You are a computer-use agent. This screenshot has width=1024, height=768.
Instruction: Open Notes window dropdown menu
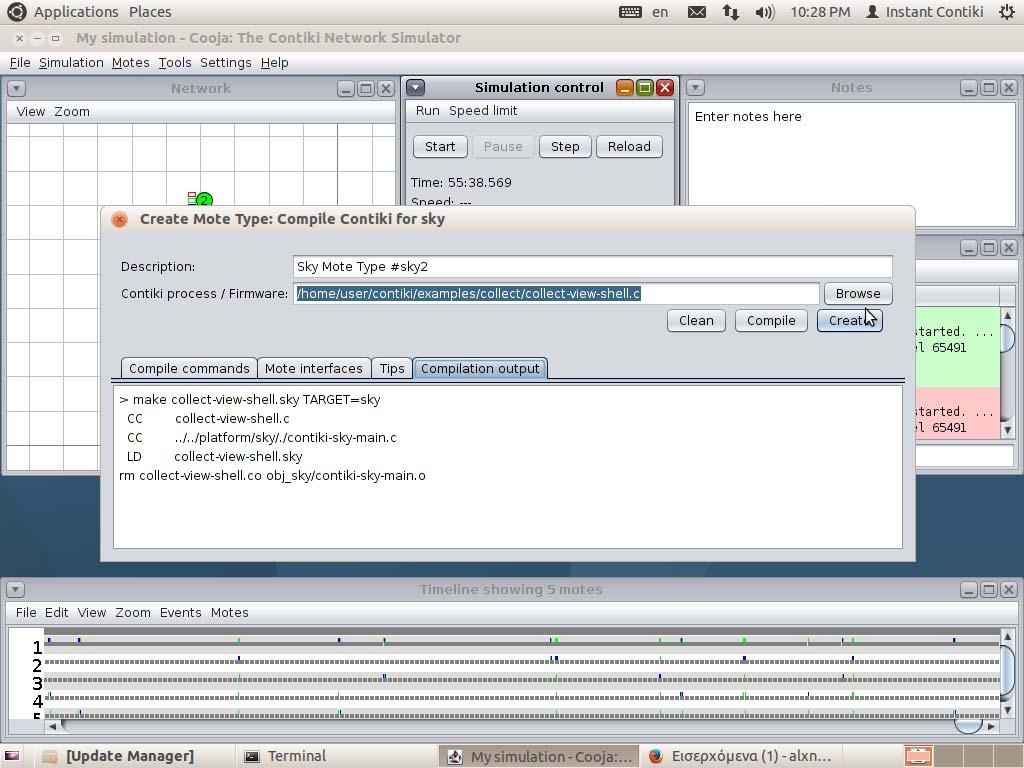[696, 88]
